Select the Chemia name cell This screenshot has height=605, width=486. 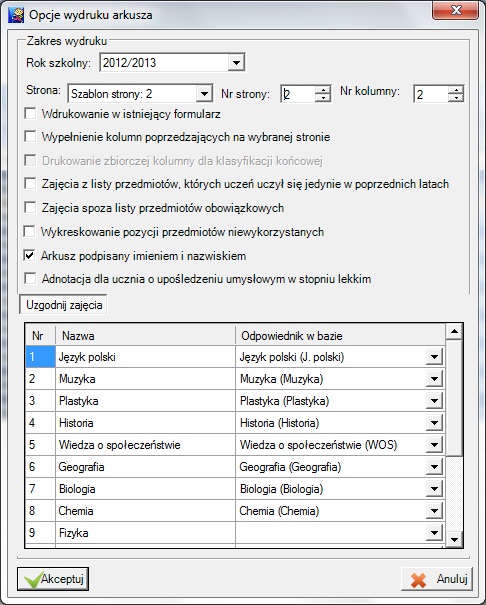coord(145,510)
